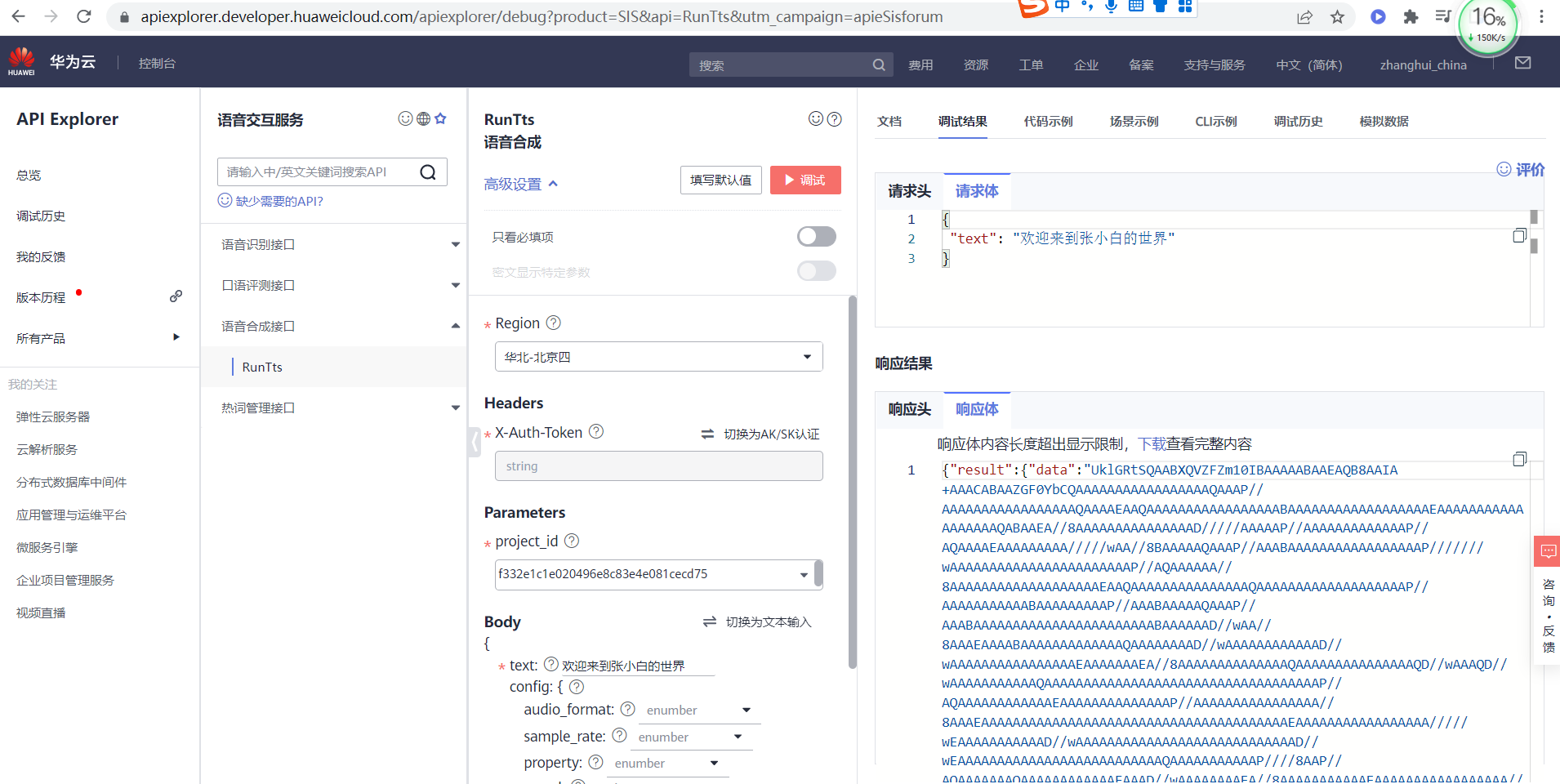The width and height of the screenshot is (1560, 784).
Task: Show help for X-Auth-Token
Action: (x=596, y=431)
